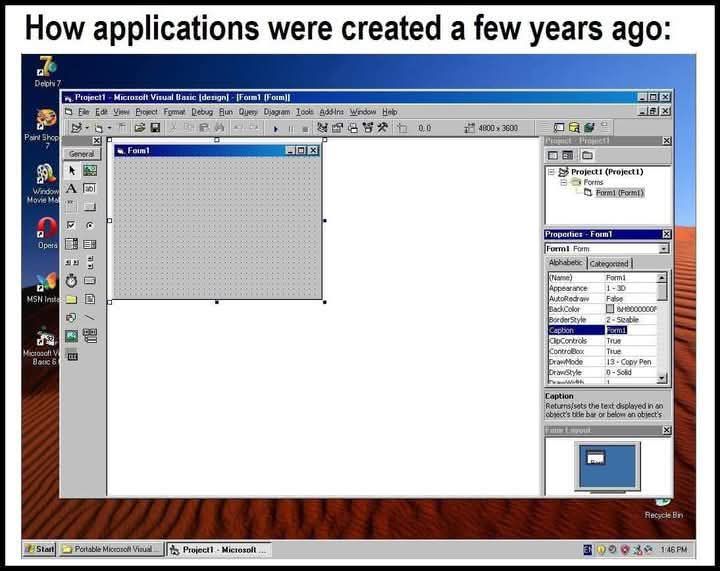Toggle Folders in the Project explorer

[x=587, y=155]
